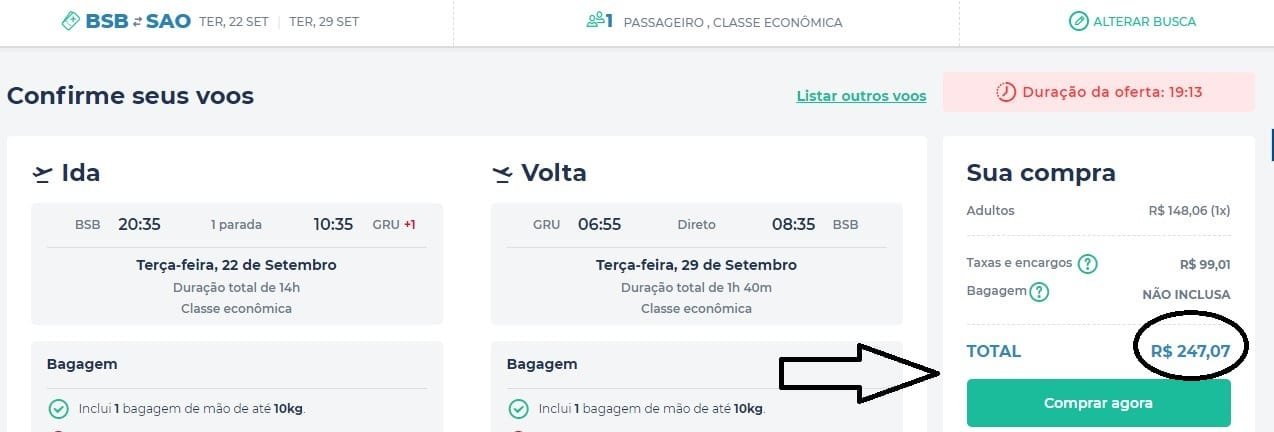Click the 1 parada stop indicator
This screenshot has height=432, width=1274.
tap(236, 225)
